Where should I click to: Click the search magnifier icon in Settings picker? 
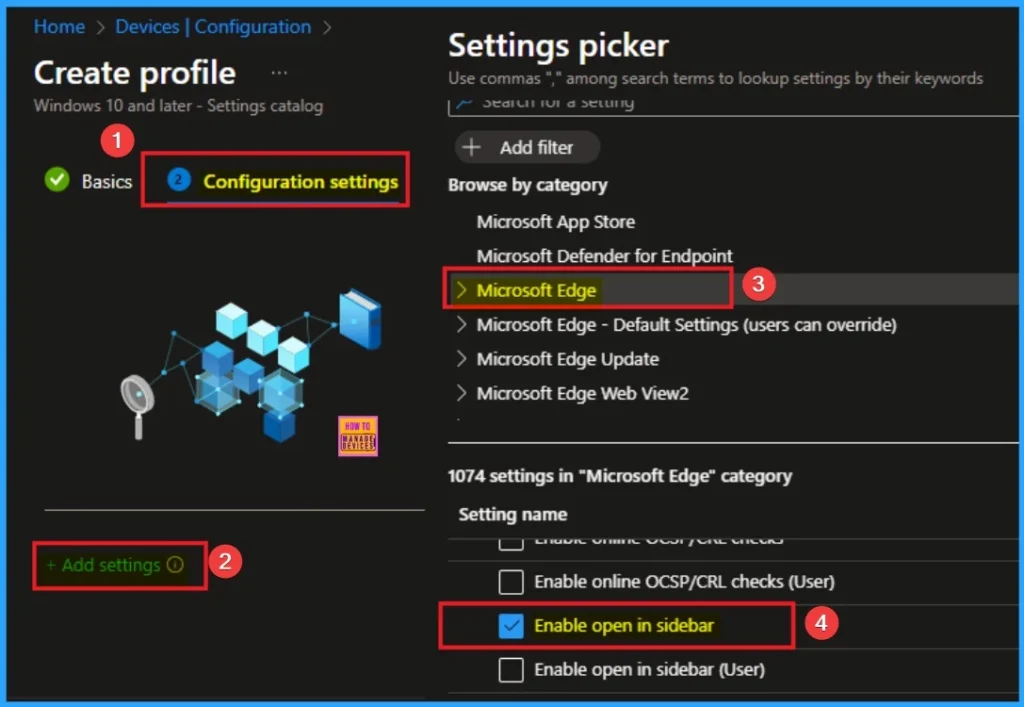(x=464, y=103)
